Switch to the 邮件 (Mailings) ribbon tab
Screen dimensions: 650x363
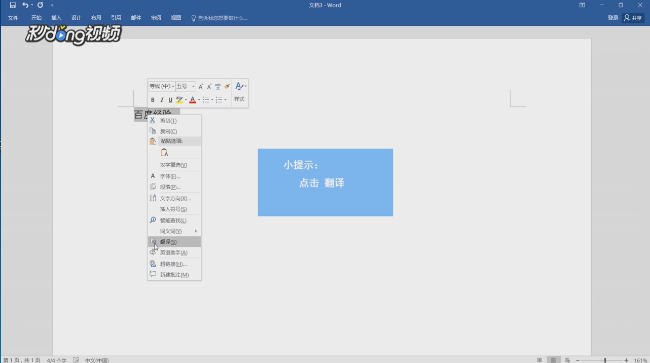coord(136,18)
